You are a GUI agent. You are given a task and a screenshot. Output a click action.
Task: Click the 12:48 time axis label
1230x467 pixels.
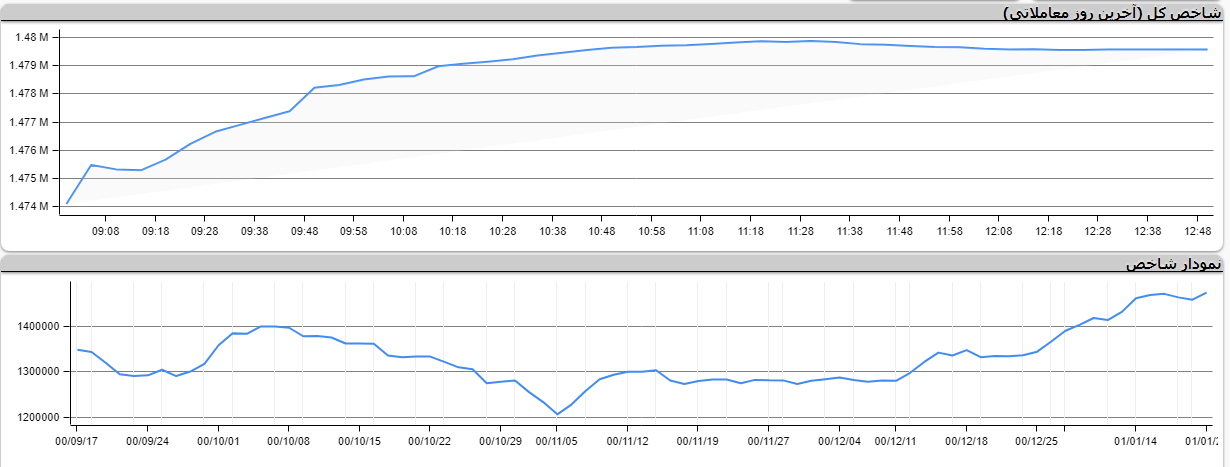pyautogui.click(x=1197, y=231)
